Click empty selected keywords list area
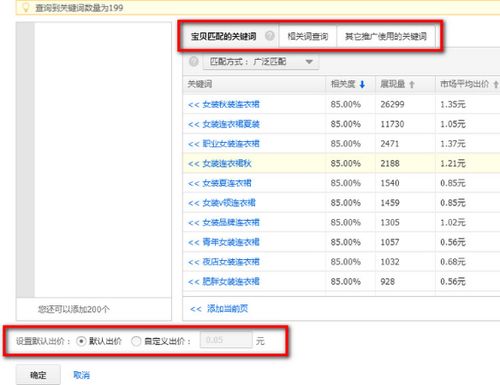The image size is (500, 385). pyautogui.click(x=103, y=160)
